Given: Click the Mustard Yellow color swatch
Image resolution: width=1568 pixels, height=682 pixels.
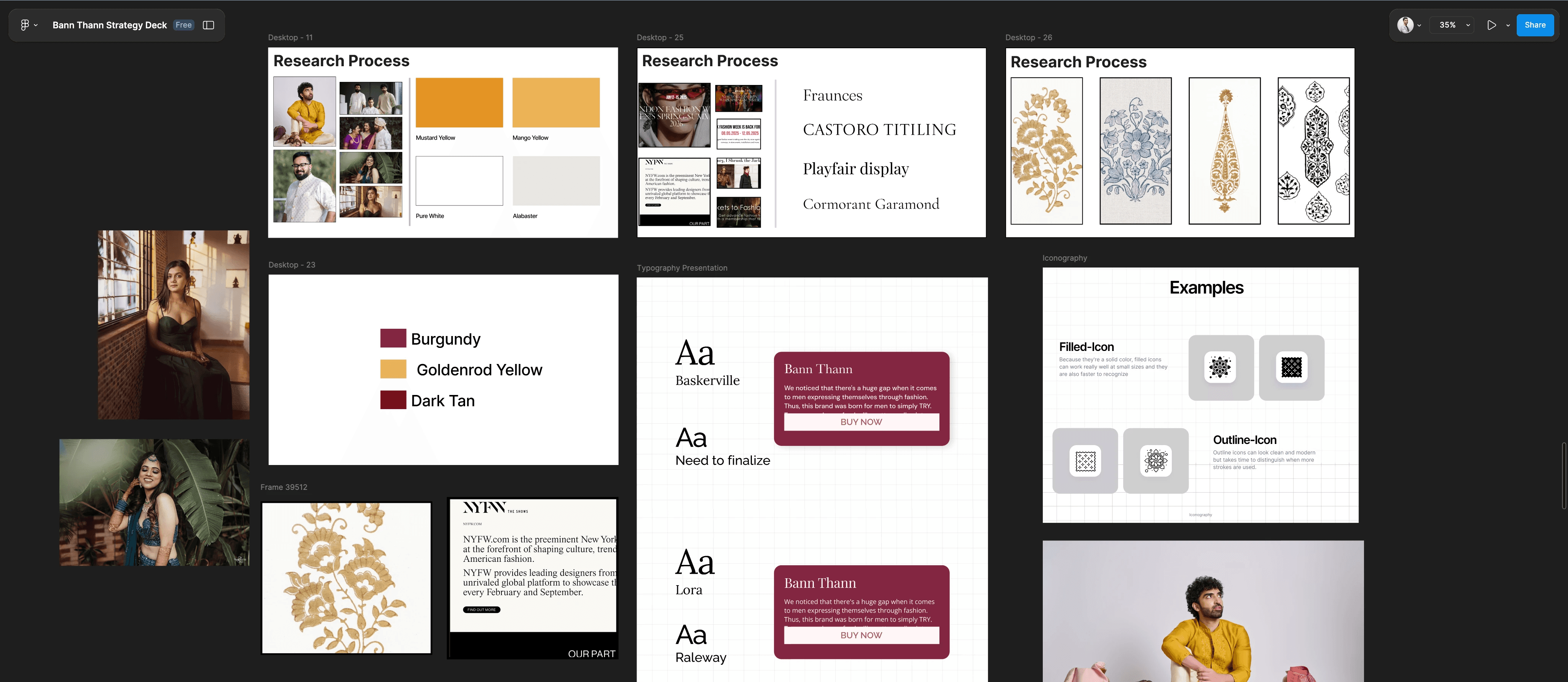Looking at the screenshot, I should coord(459,102).
